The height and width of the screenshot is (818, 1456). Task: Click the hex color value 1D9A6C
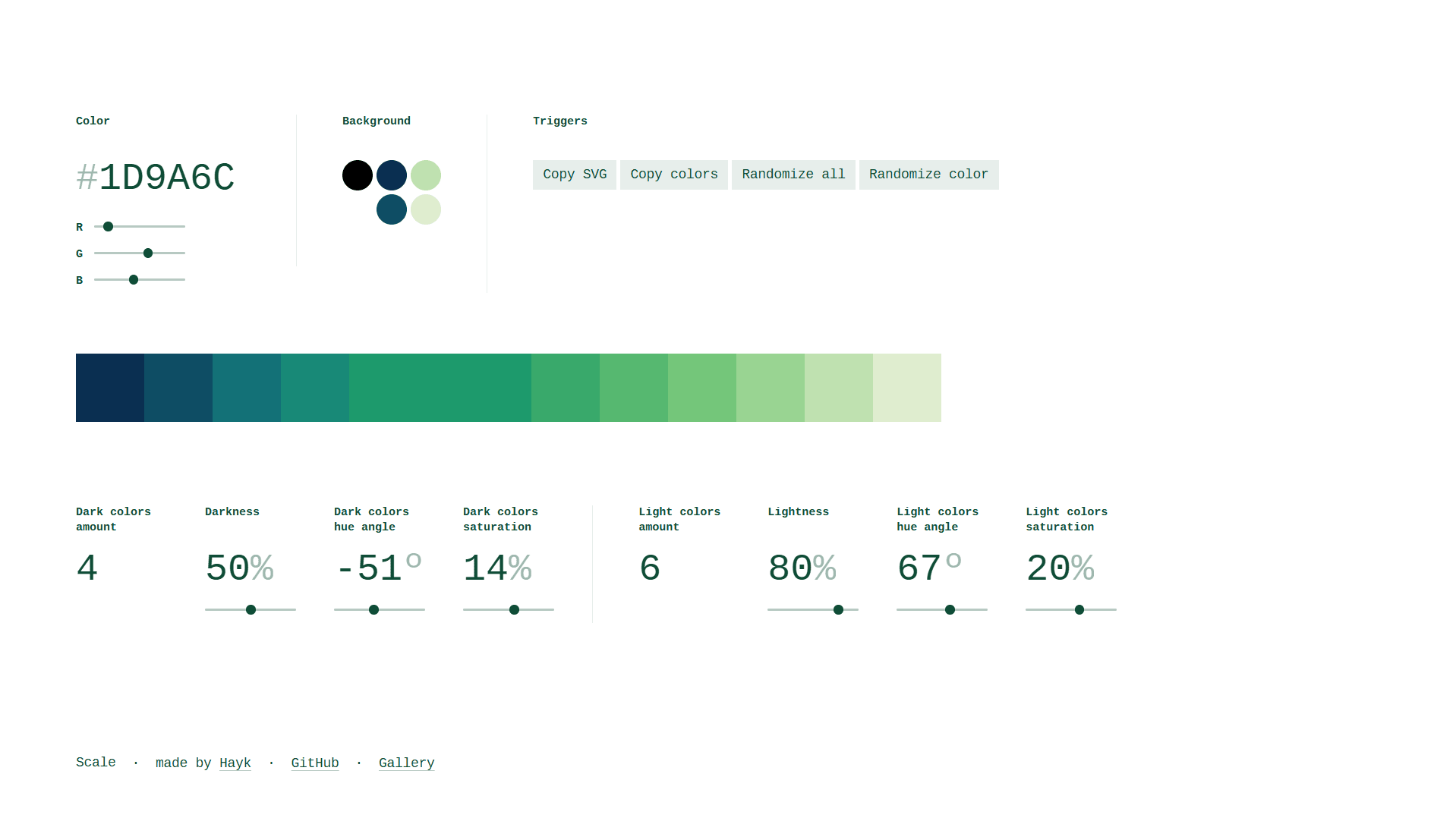pos(166,178)
